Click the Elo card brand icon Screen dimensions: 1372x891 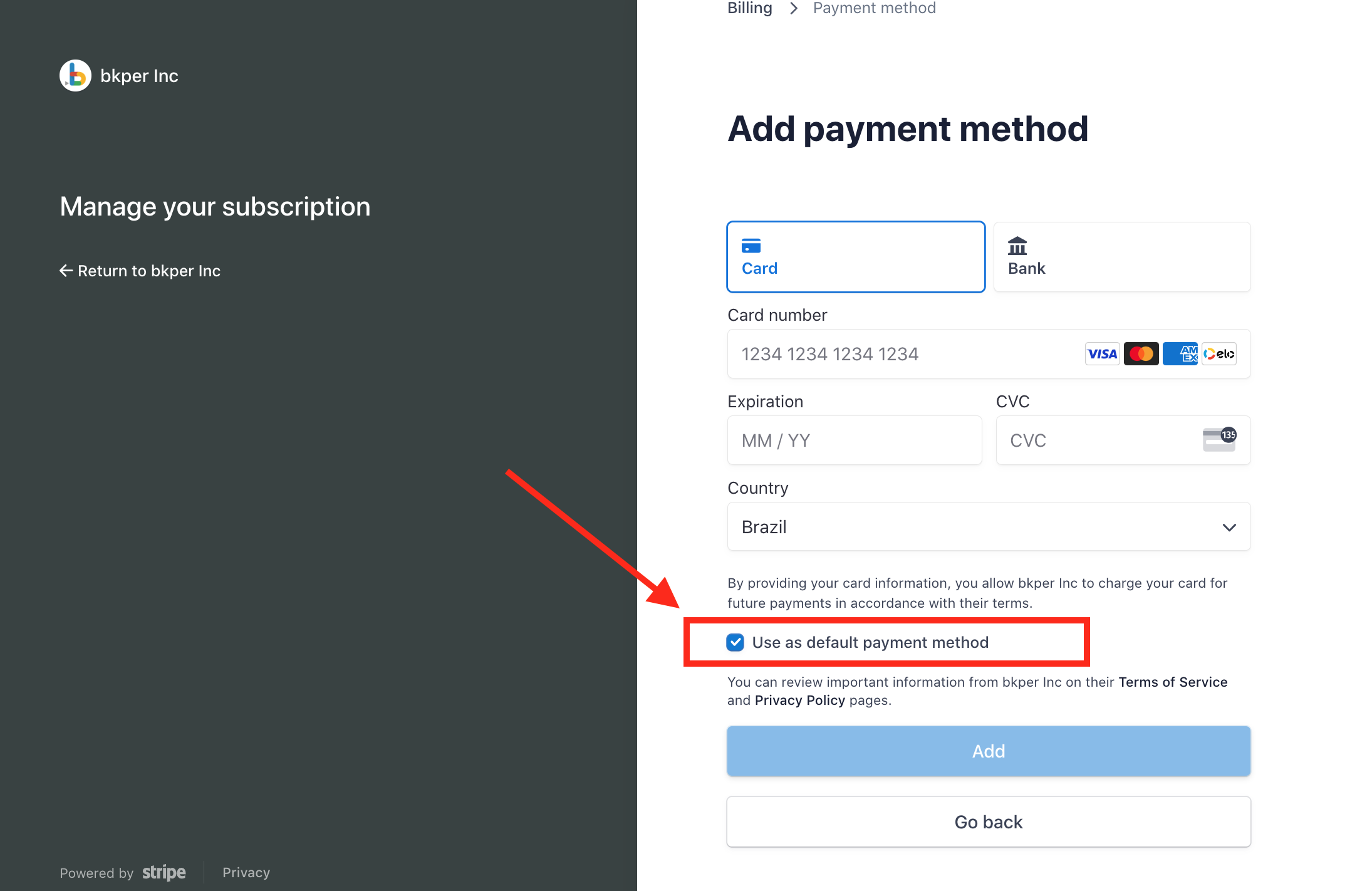(x=1219, y=353)
